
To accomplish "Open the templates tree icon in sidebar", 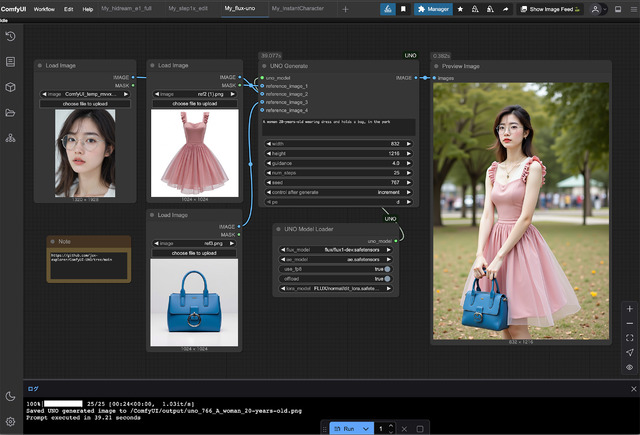I will (x=11, y=138).
